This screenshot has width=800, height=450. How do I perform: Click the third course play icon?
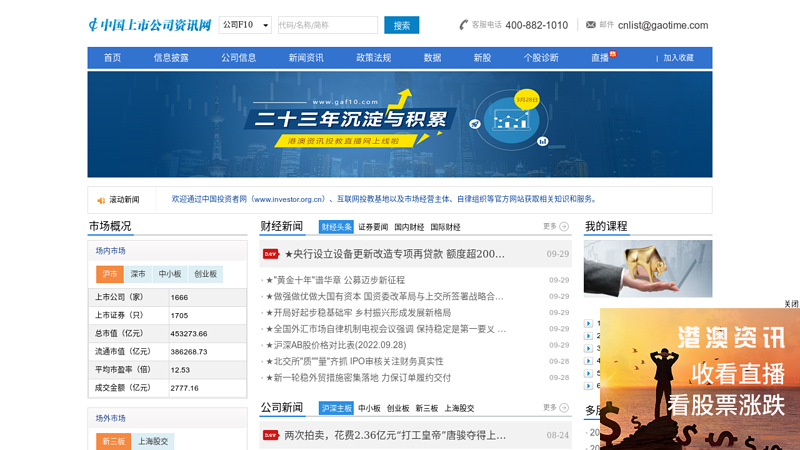click(588, 348)
